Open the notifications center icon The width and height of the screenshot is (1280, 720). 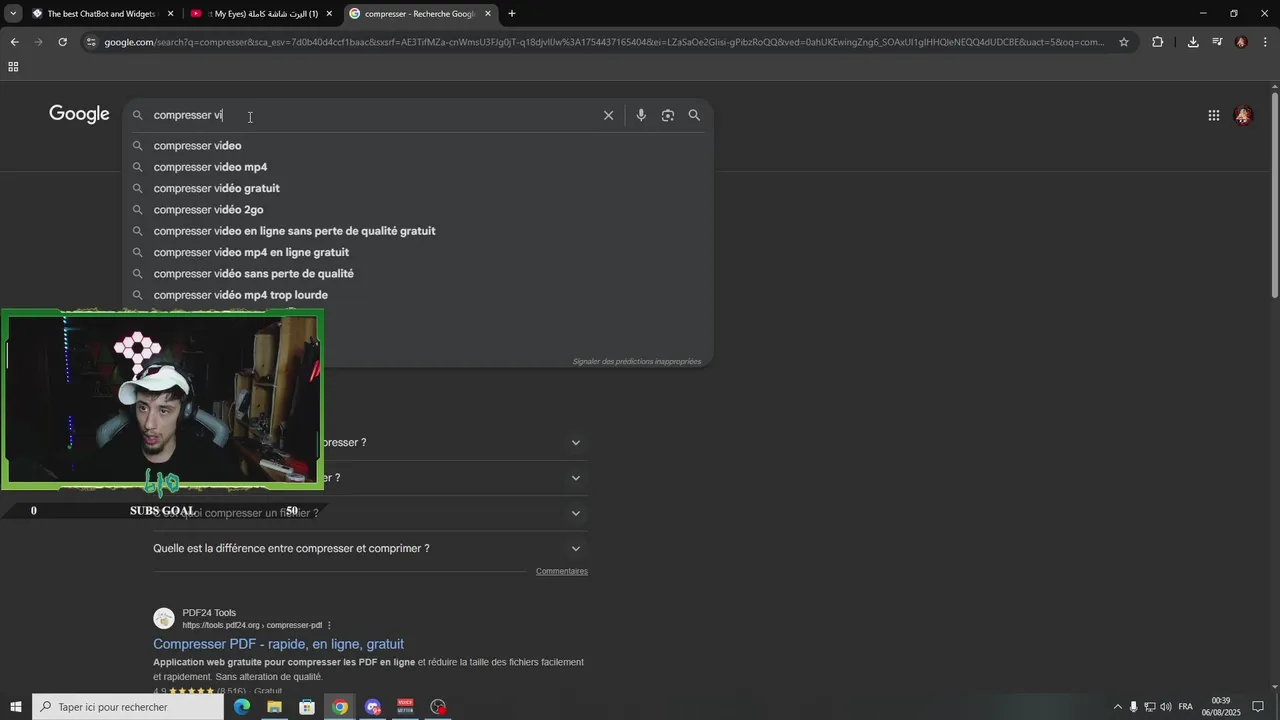(1258, 707)
